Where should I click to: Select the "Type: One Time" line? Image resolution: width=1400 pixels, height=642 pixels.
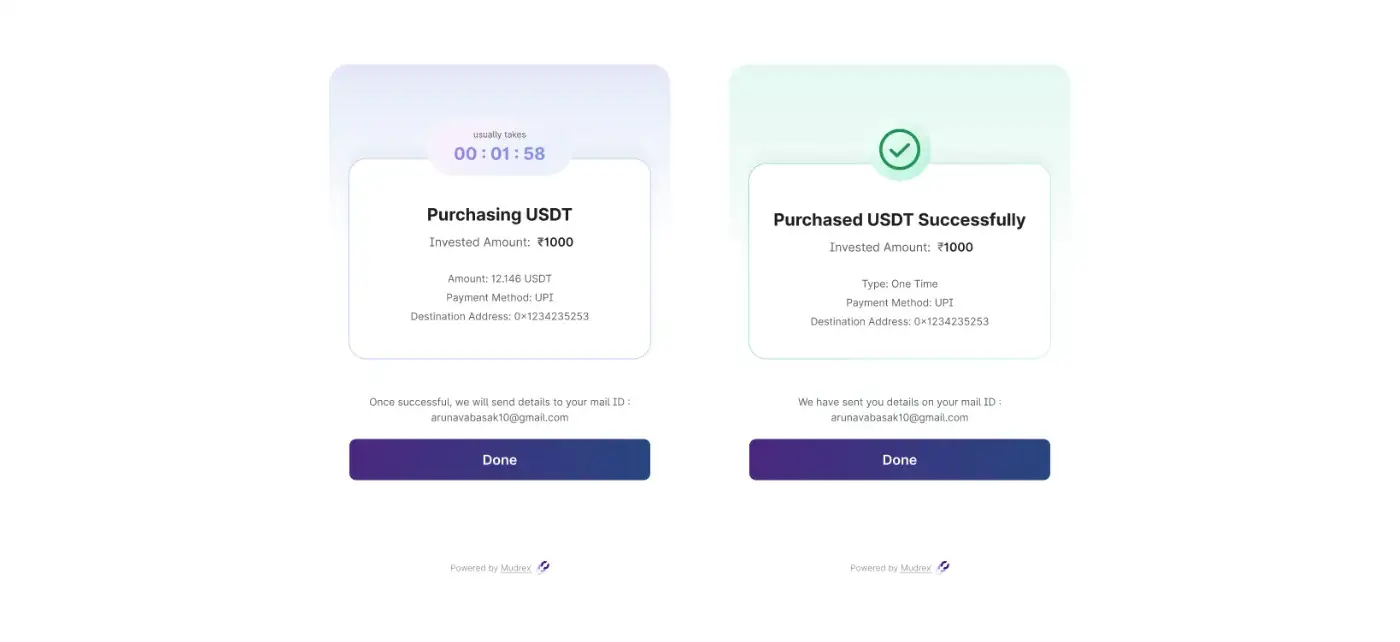tap(899, 284)
